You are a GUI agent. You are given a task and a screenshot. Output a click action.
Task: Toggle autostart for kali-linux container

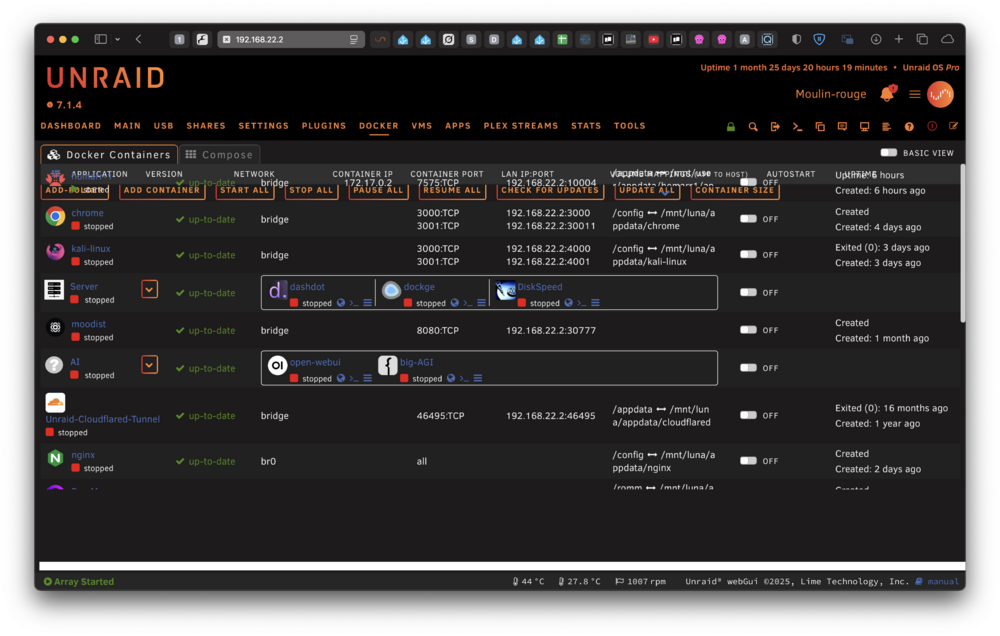point(748,255)
